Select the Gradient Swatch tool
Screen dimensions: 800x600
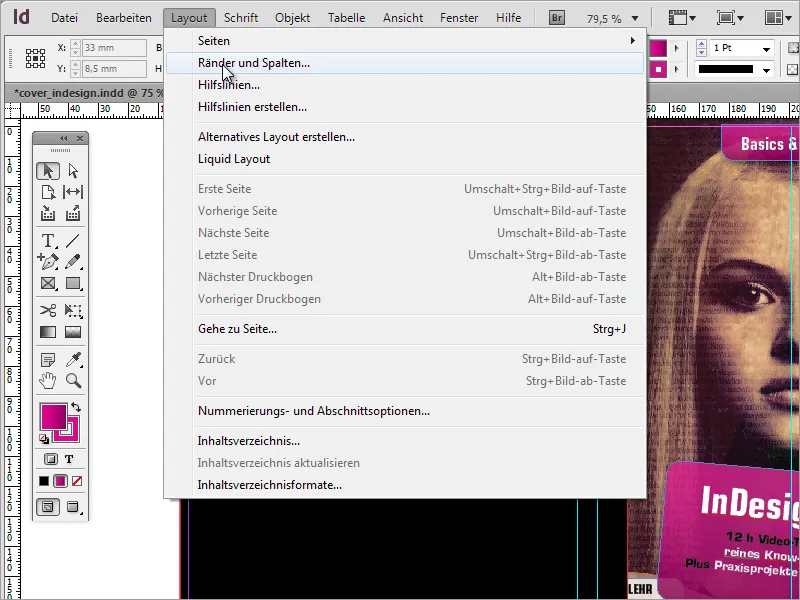click(x=48, y=332)
